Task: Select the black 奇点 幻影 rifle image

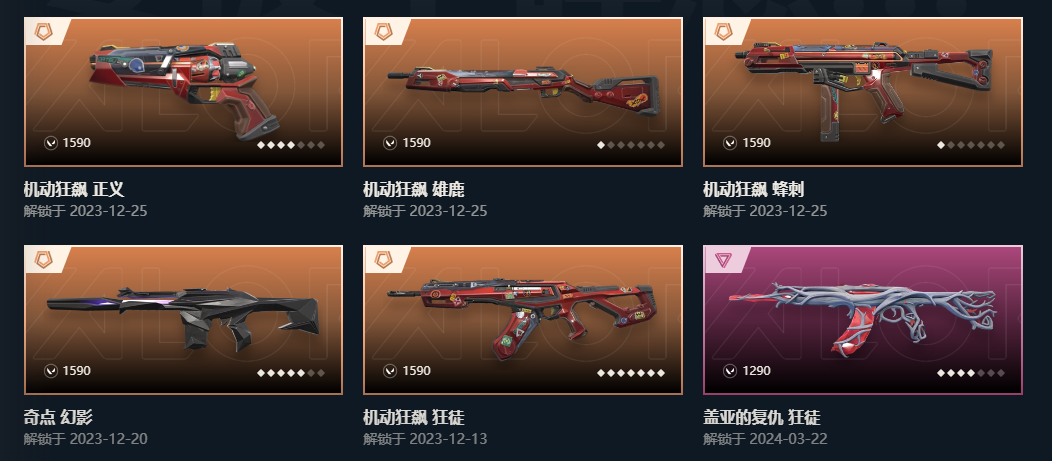Action: pyautogui.click(x=183, y=318)
